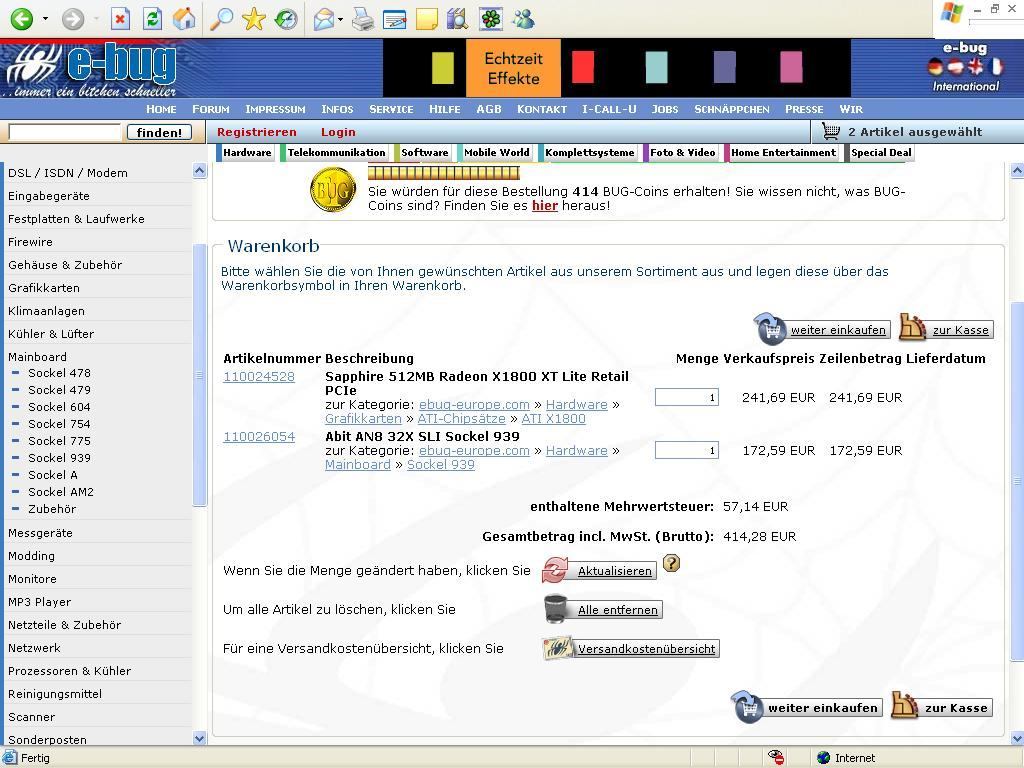Open KONTAKT in the top navigation
The height and width of the screenshot is (768, 1024).
541,109
